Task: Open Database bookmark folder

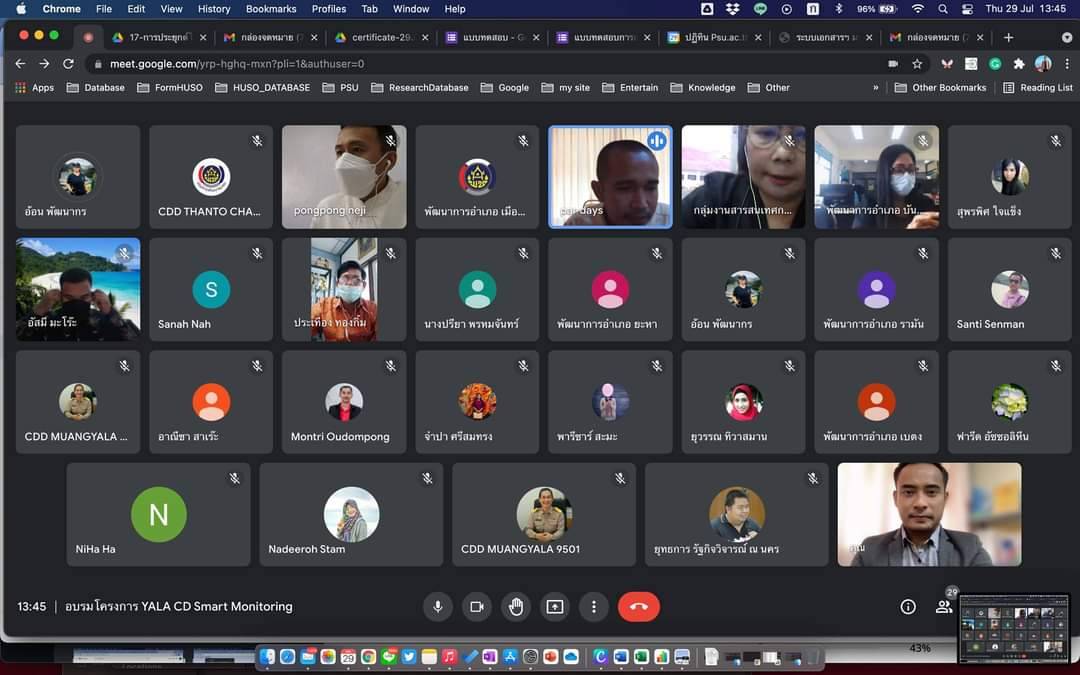Action: (96, 87)
